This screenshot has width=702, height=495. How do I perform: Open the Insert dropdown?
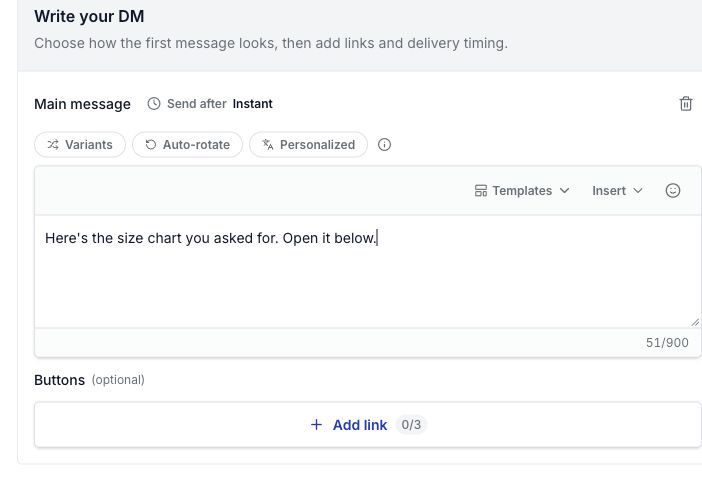point(617,191)
